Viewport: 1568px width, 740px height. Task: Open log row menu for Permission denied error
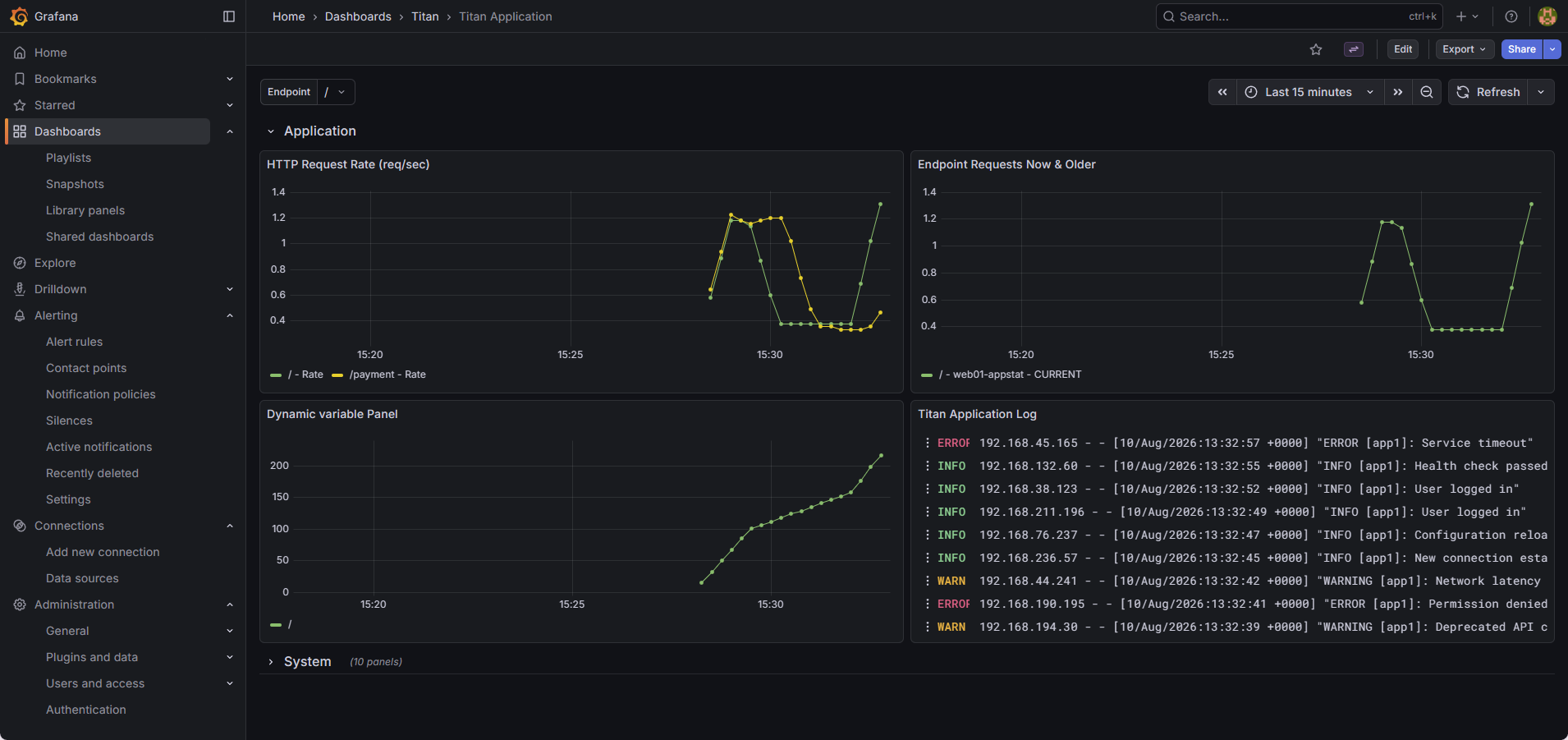(928, 604)
